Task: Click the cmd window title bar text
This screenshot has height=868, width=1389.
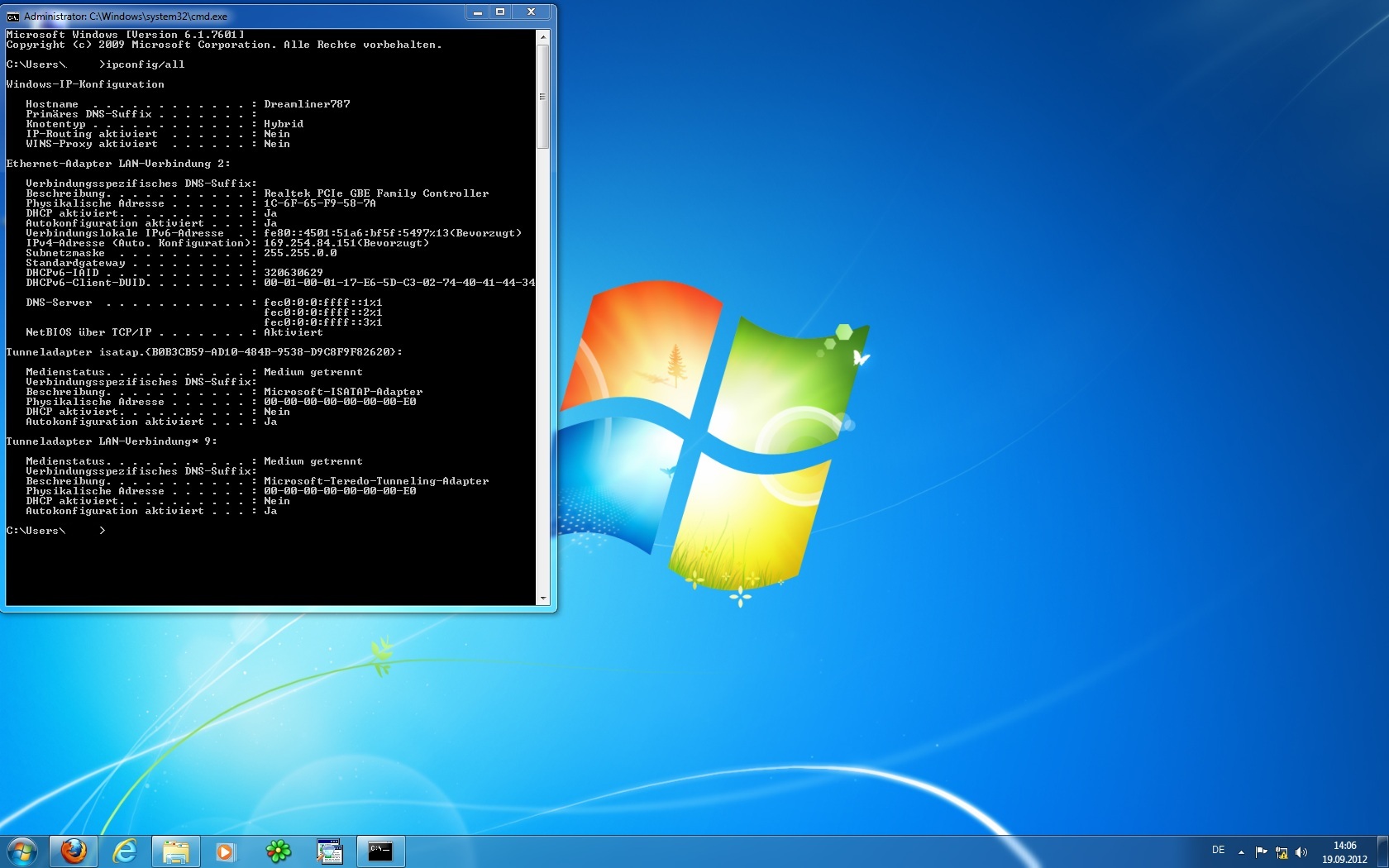Action: point(126,16)
